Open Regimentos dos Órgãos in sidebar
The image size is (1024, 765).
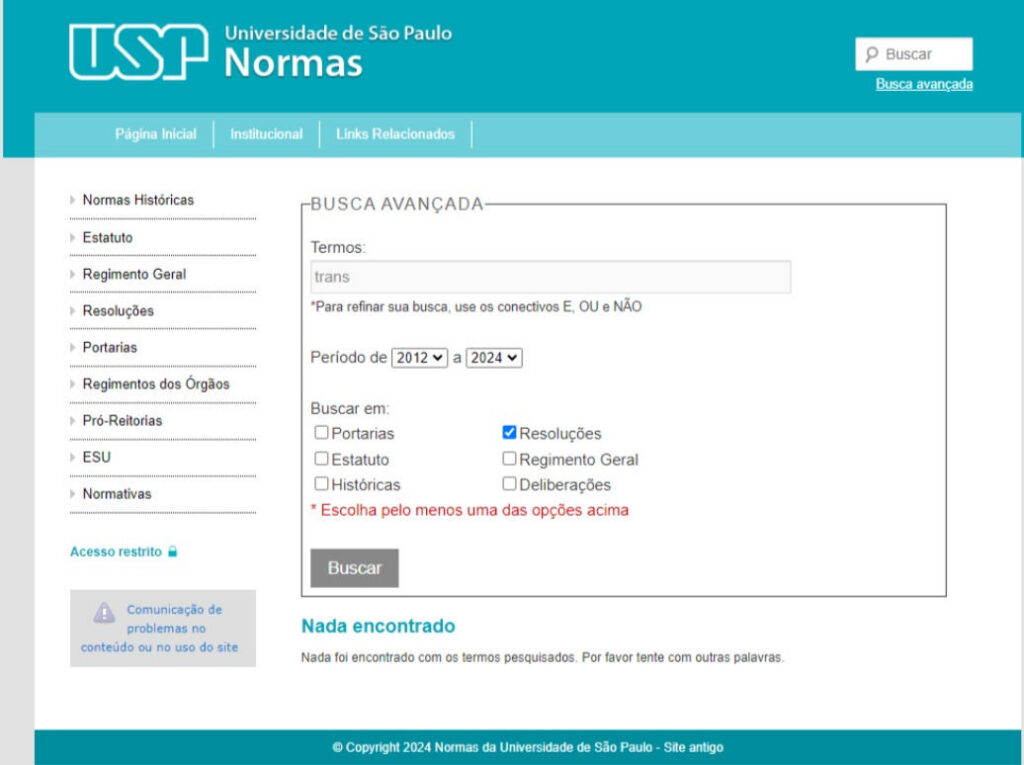pos(156,384)
